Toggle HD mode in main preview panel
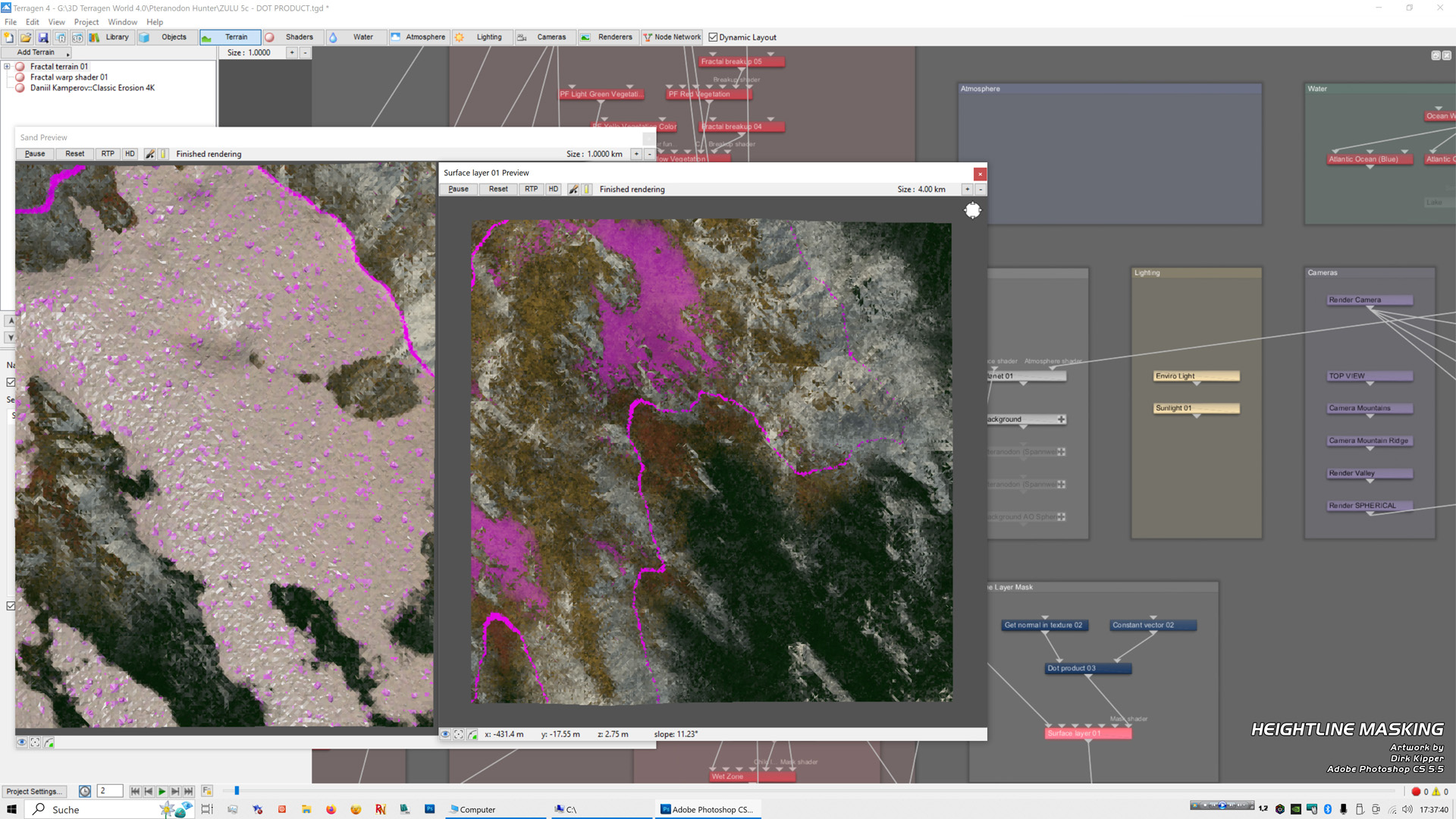Viewport: 1456px width, 819px height. 128,154
